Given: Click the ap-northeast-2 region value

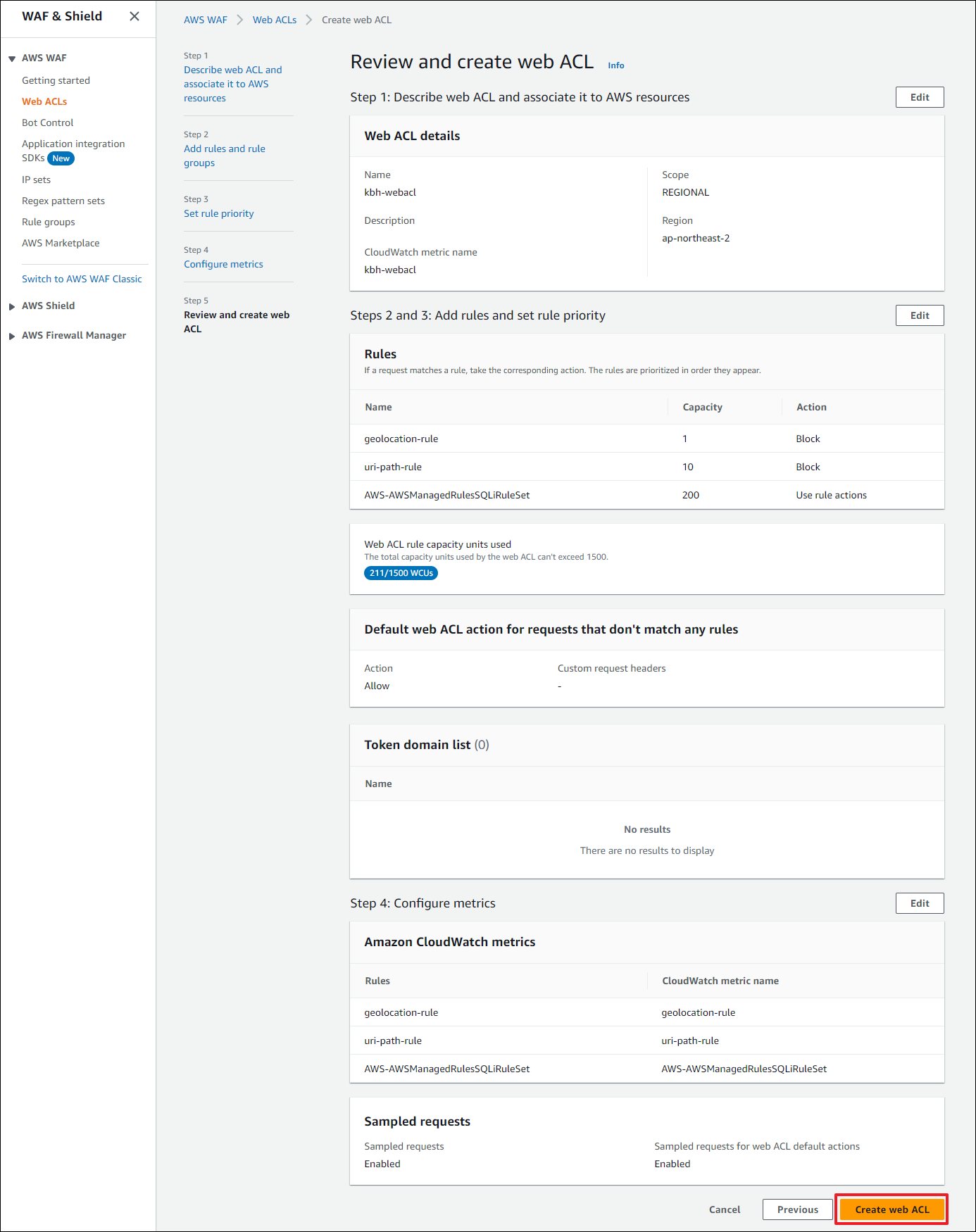Looking at the screenshot, I should click(x=696, y=238).
